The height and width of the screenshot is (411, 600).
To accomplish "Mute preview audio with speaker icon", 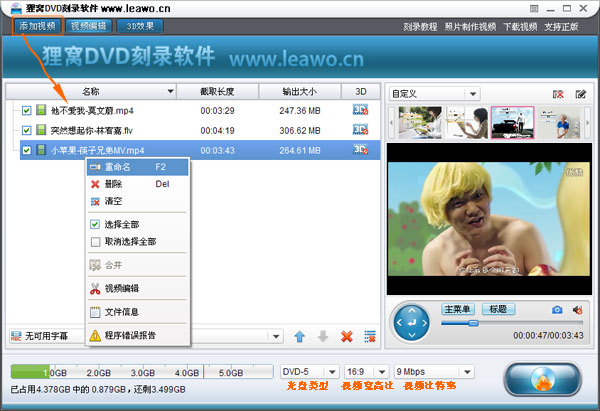I will click(x=577, y=310).
